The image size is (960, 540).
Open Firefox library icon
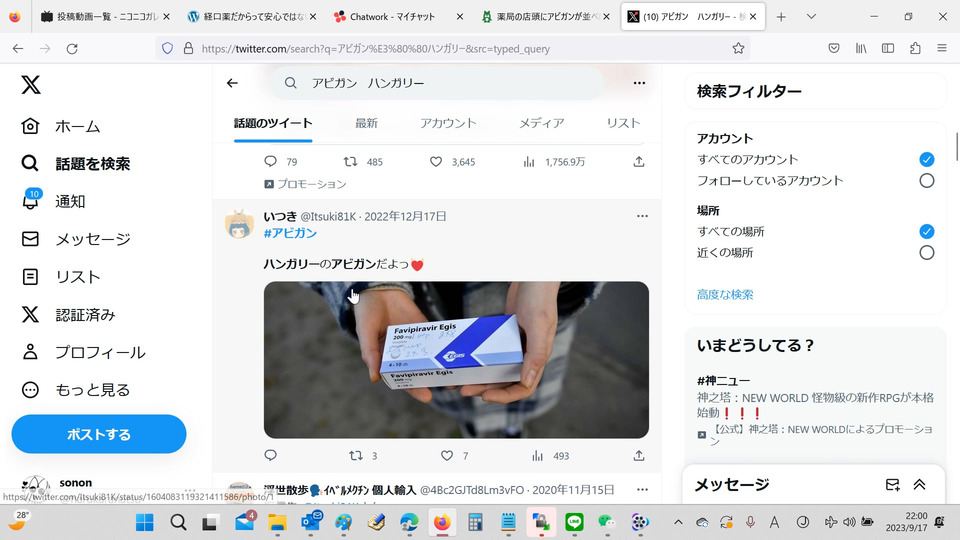coord(861,48)
